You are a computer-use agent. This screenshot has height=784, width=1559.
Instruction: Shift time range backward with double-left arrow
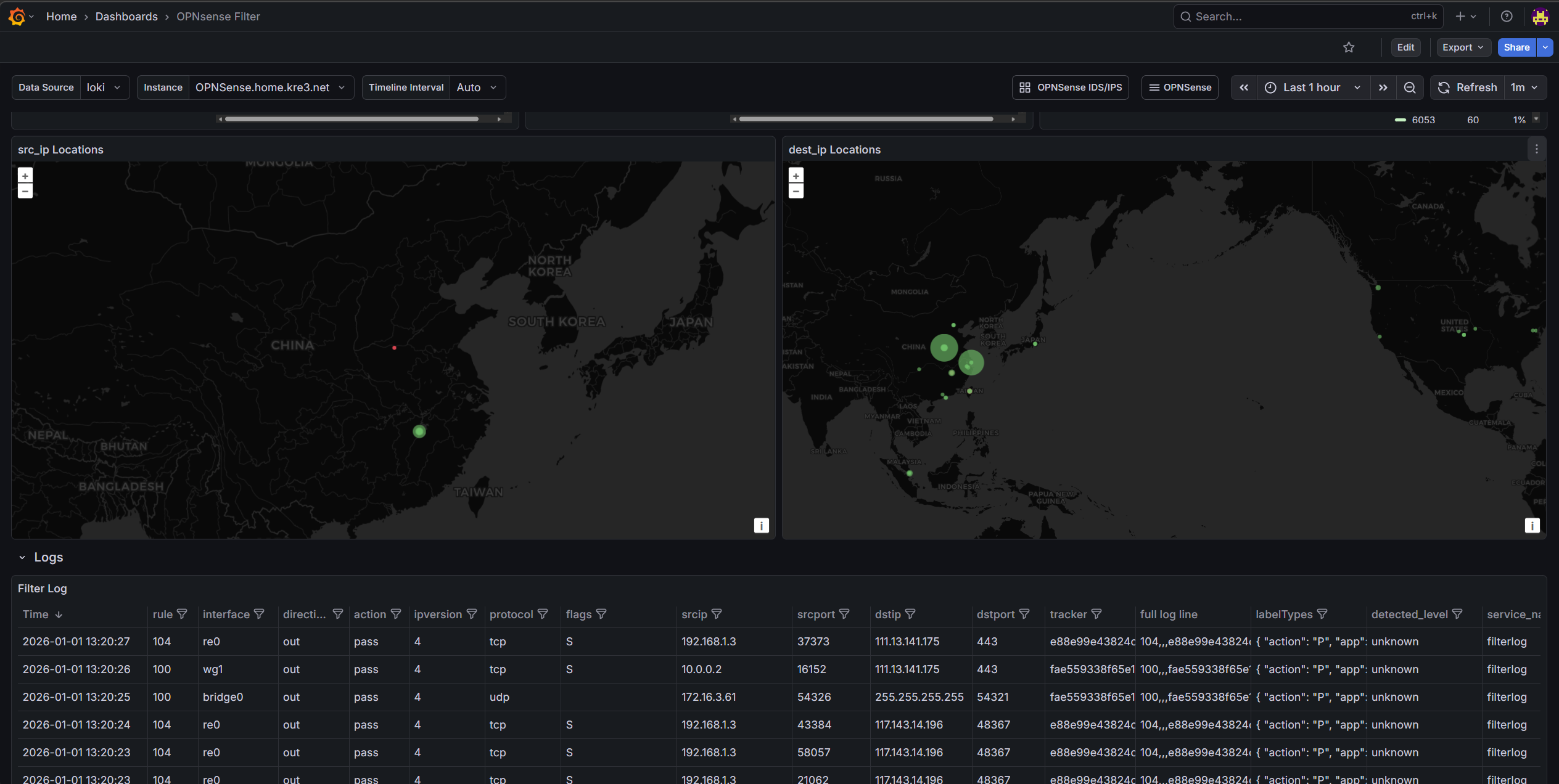coord(1244,88)
